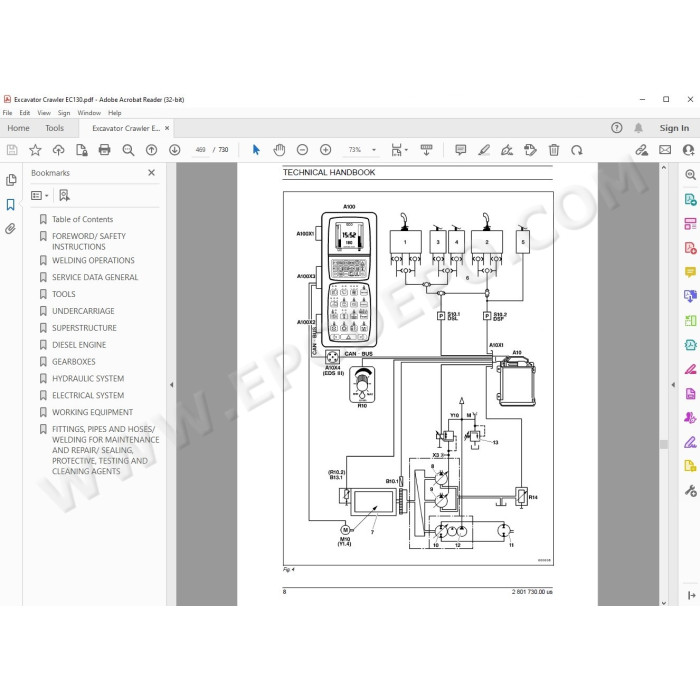The image size is (700, 700).
Task: Open the Table of Contents bookmark
Action: tap(83, 219)
